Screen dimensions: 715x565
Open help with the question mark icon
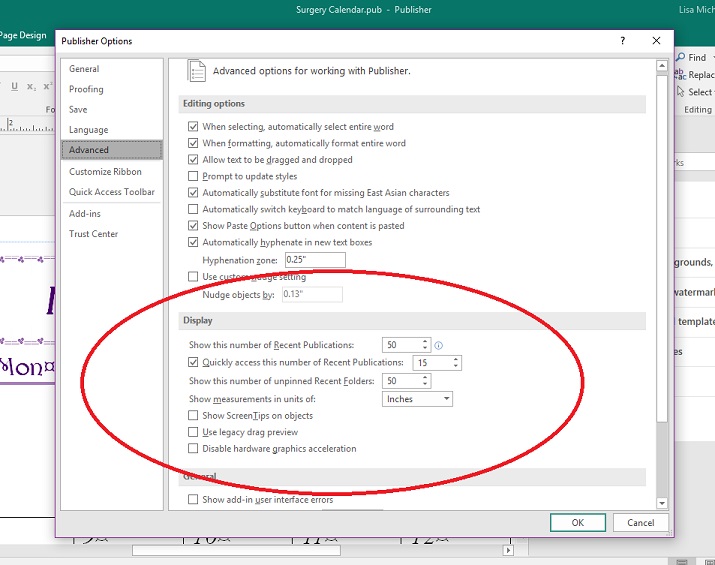click(622, 41)
